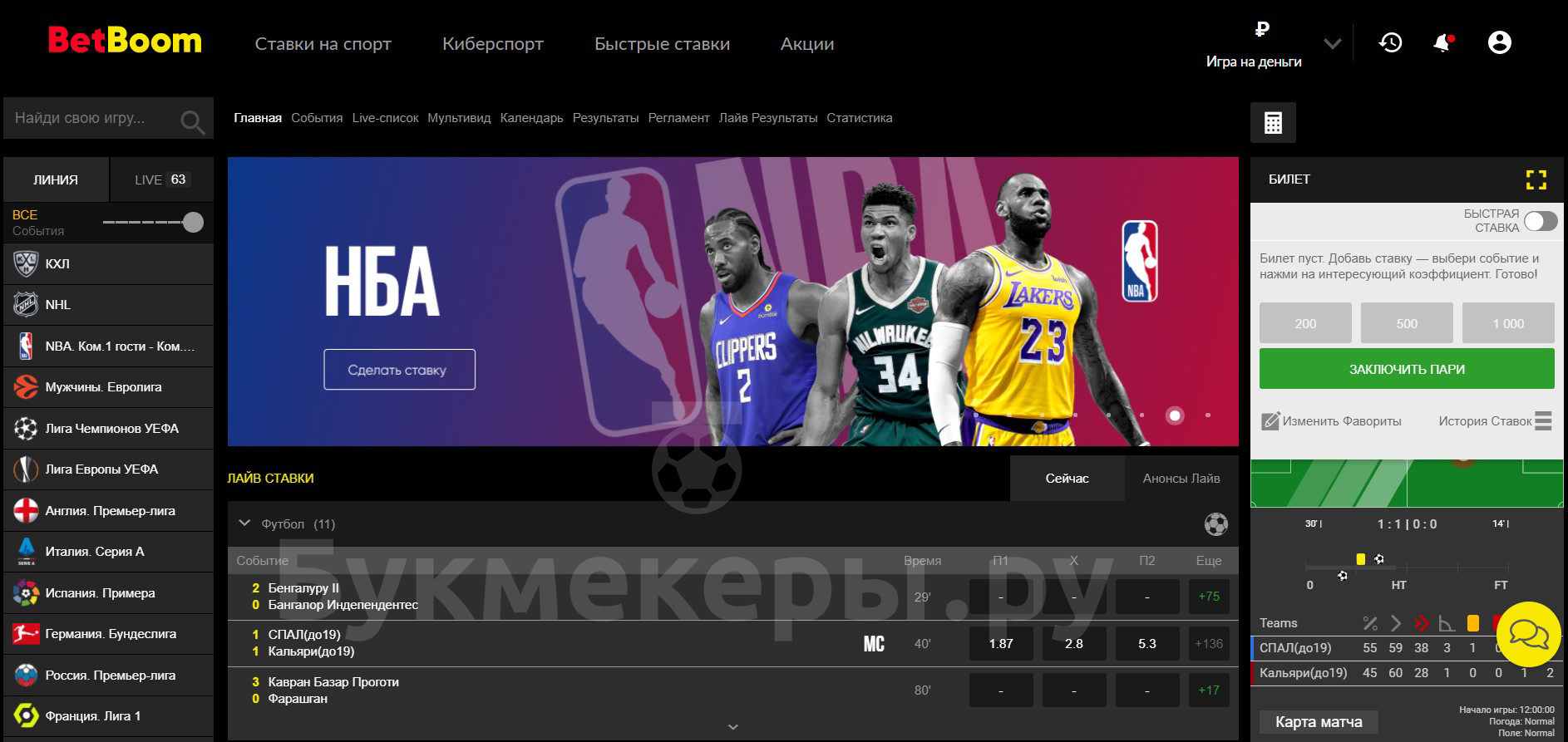
Task: Open the Киберспорт menu
Action: (493, 44)
